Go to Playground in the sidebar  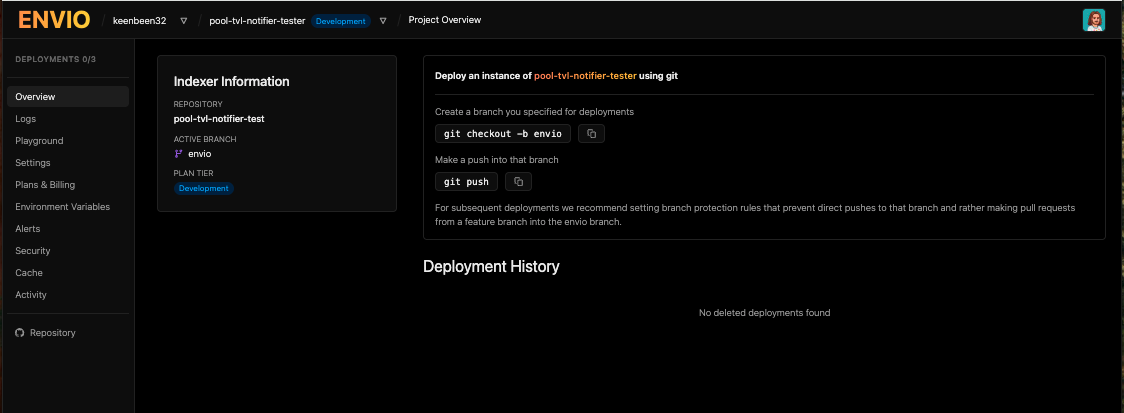coord(39,141)
